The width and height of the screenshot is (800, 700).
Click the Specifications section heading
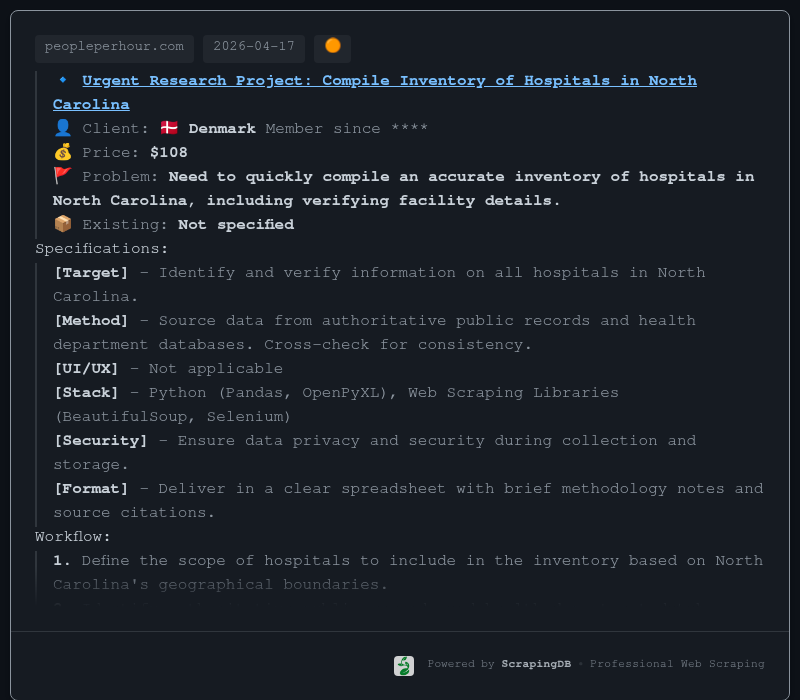102,248
